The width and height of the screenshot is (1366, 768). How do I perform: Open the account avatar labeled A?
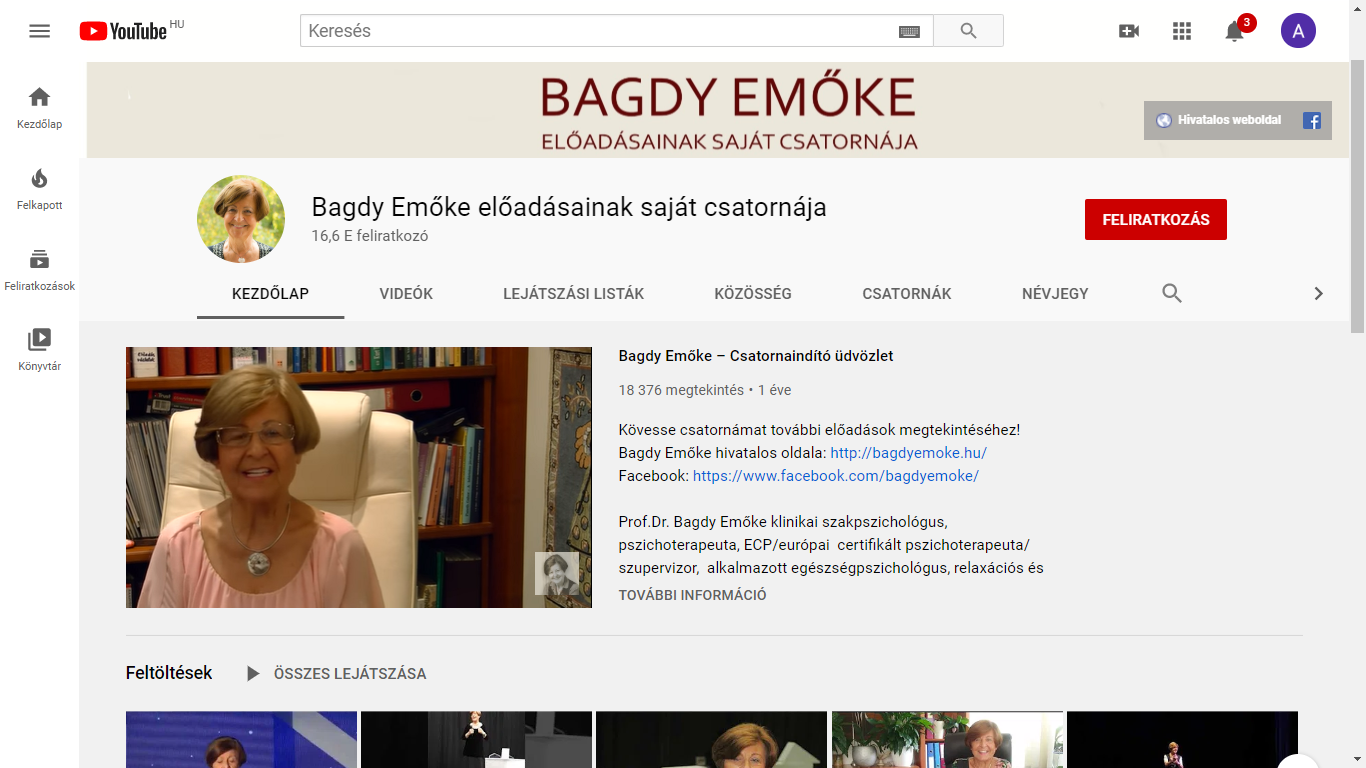click(x=1298, y=31)
